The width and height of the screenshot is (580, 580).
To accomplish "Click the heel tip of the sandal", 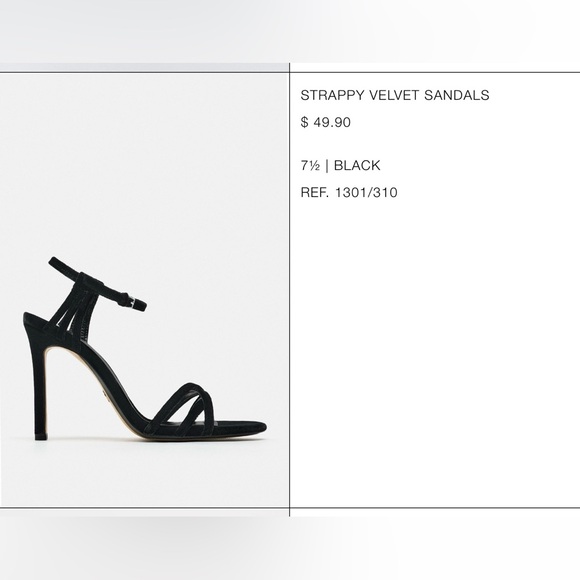I will [x=41, y=436].
